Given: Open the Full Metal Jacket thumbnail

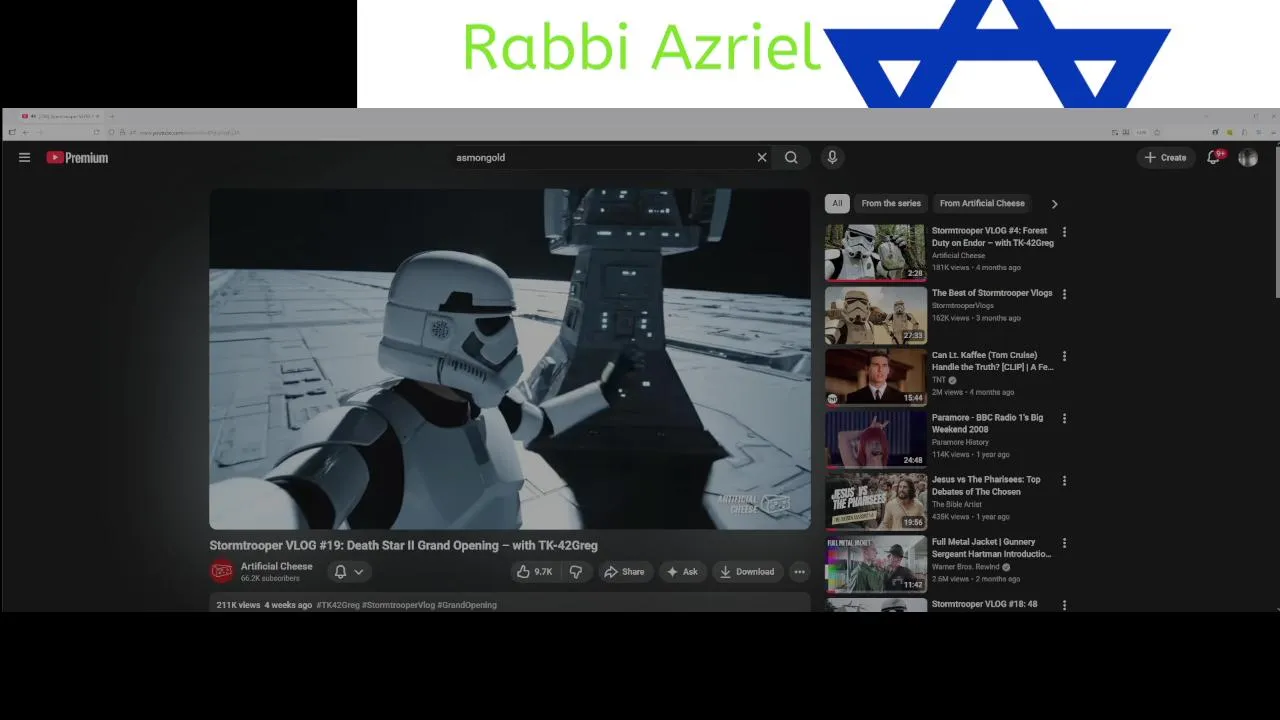Looking at the screenshot, I should [876, 564].
